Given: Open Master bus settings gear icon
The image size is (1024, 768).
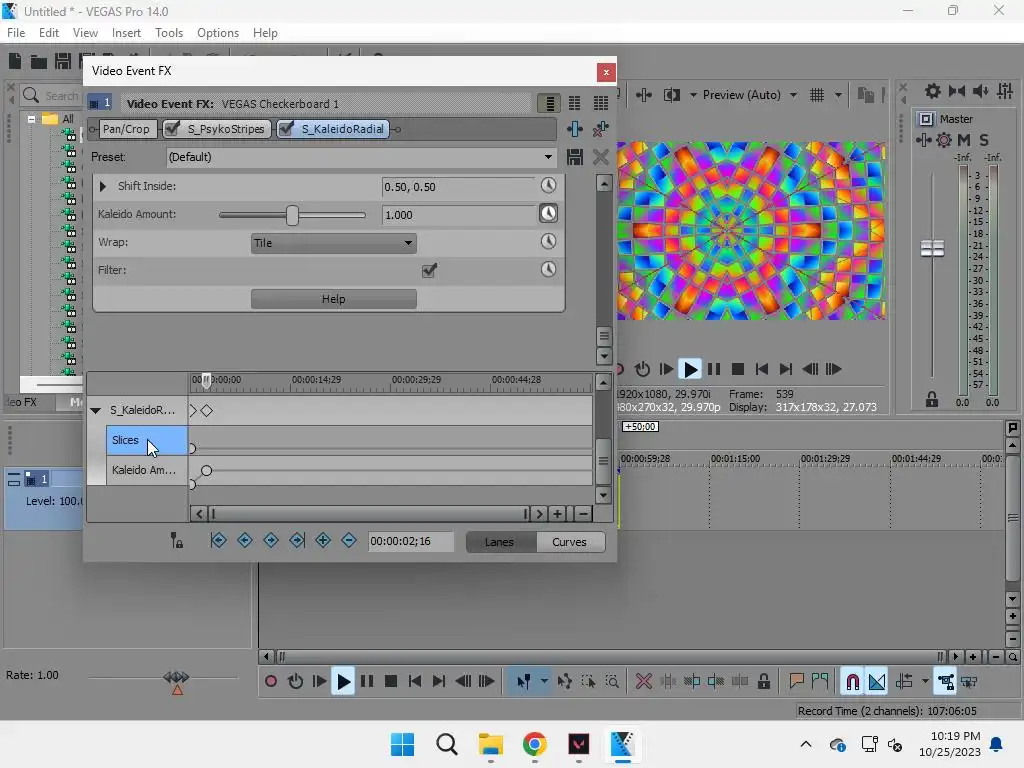Looking at the screenshot, I should coord(944,140).
